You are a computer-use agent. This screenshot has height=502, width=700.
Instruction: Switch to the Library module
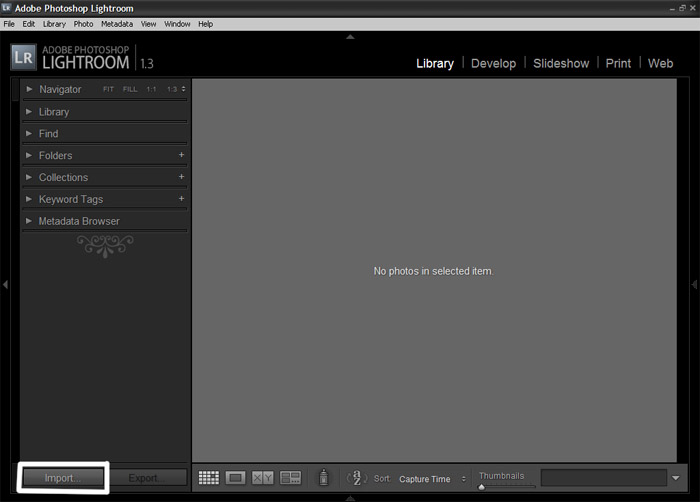[x=435, y=63]
